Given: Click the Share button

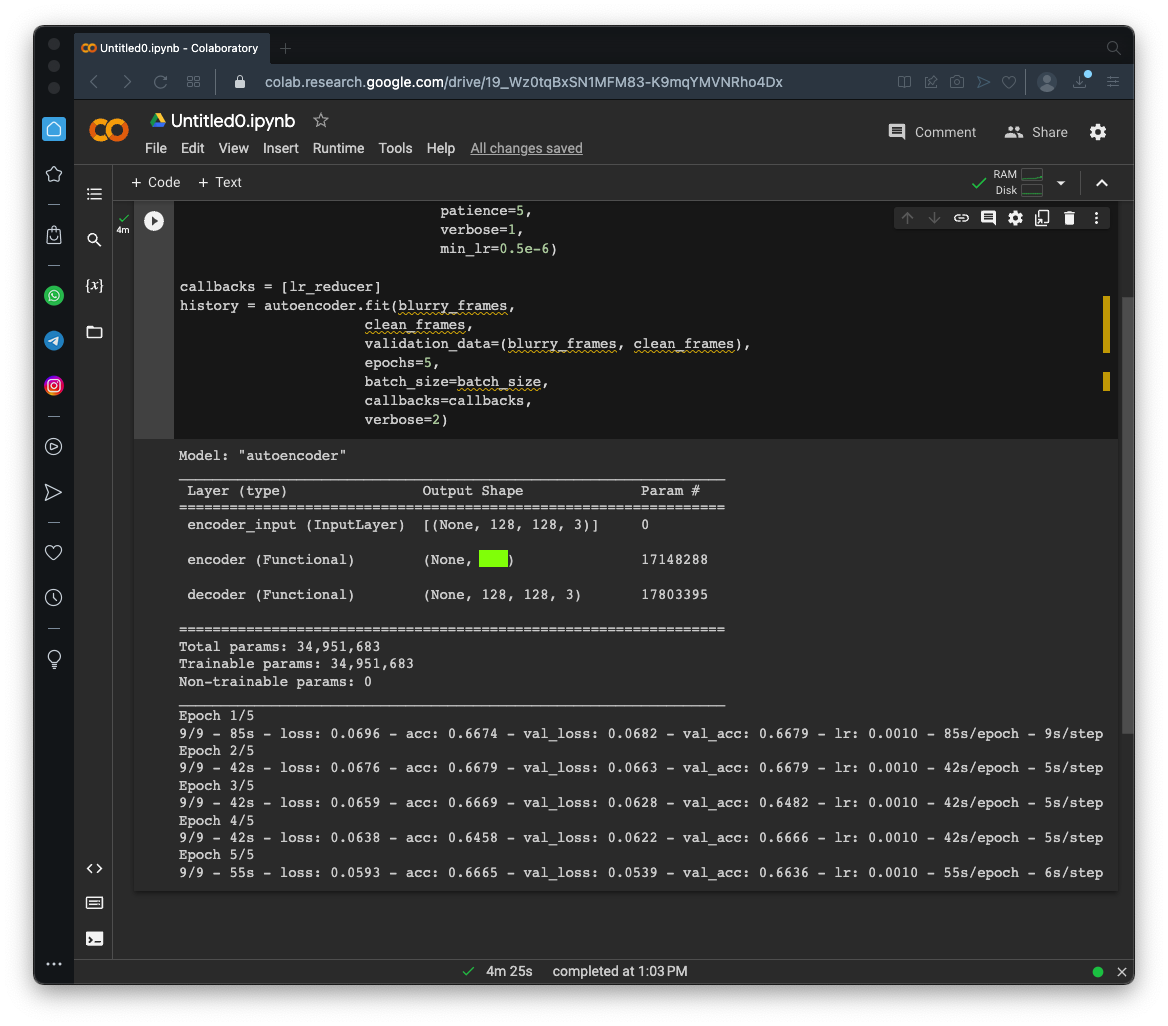Looking at the screenshot, I should (1037, 132).
